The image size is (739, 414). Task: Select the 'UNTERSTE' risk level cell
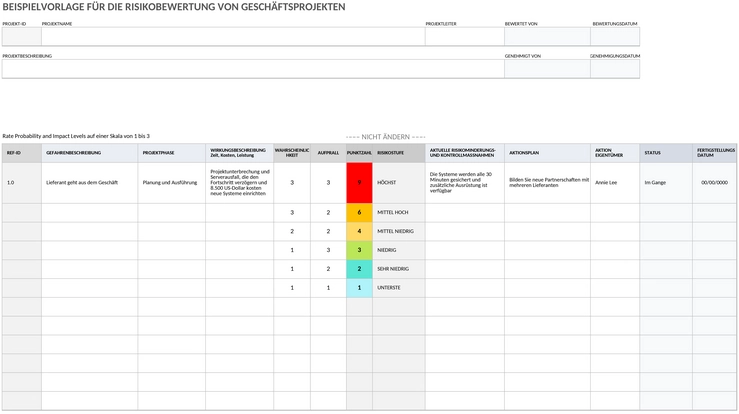(x=399, y=288)
